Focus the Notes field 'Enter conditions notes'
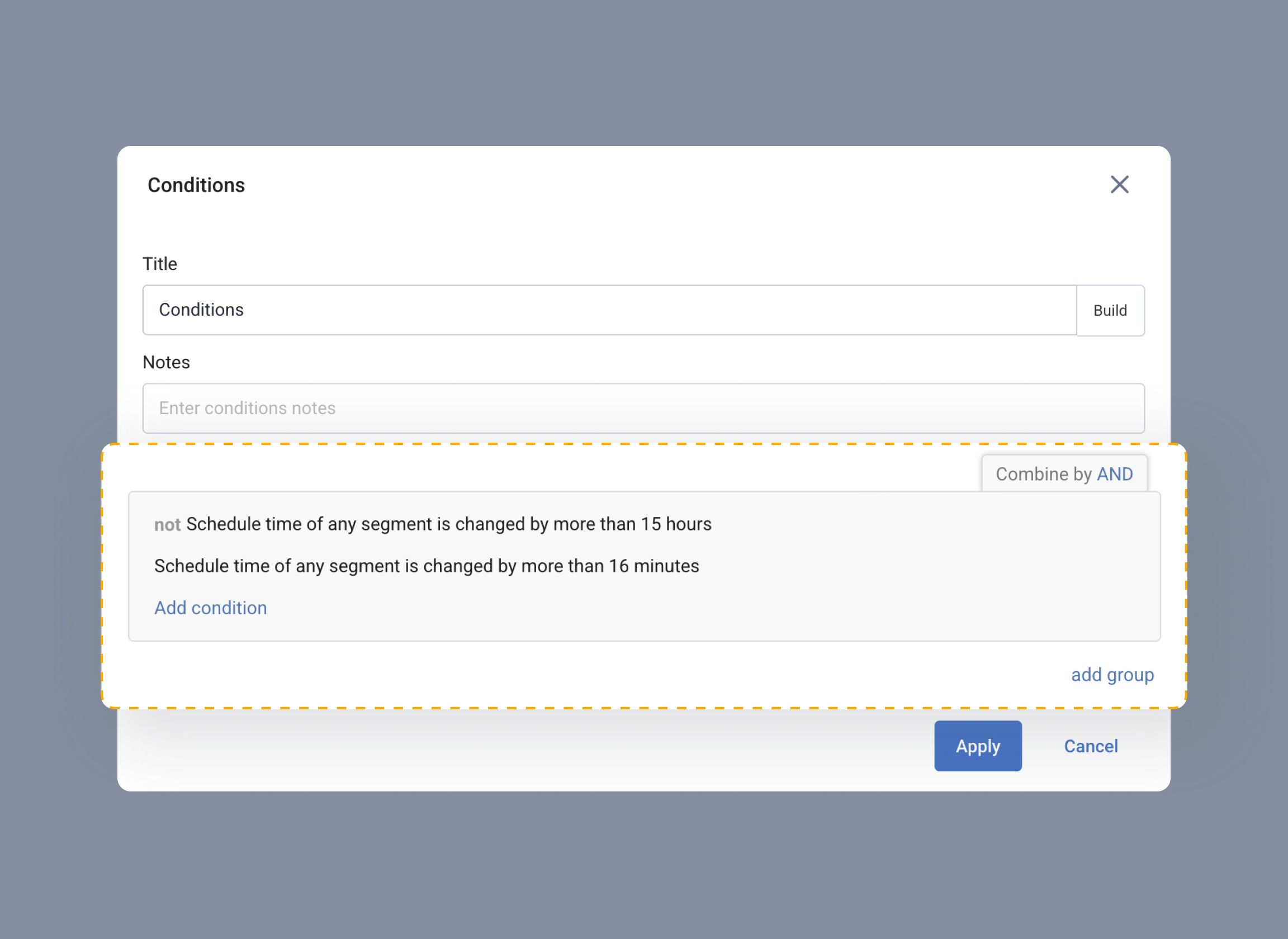Image resolution: width=1288 pixels, height=939 pixels. [642, 408]
